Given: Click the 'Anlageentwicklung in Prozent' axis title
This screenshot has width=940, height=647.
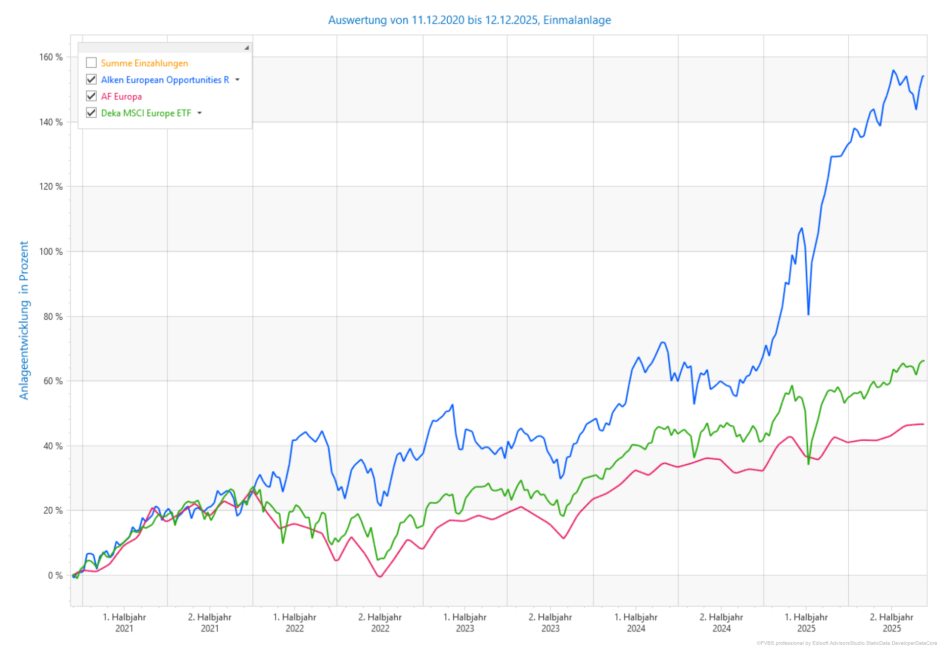Looking at the screenshot, I should click(24, 320).
